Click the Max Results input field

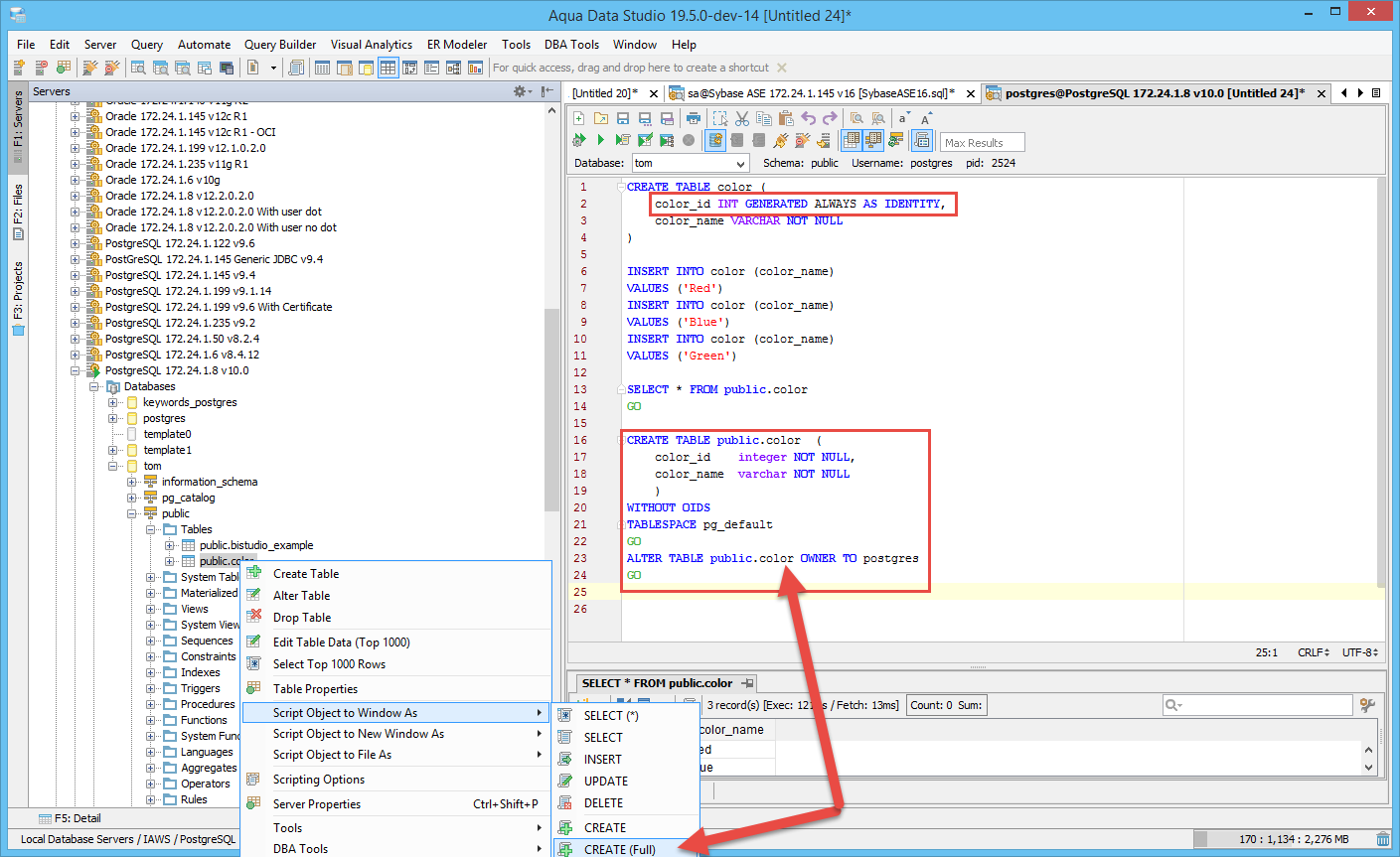[x=981, y=143]
